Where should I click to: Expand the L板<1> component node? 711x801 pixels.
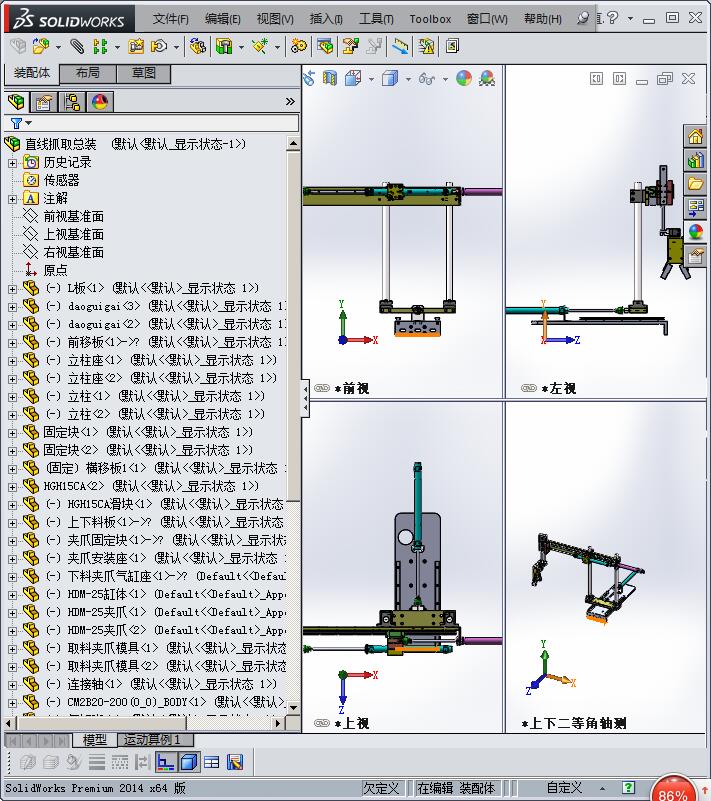[x=12, y=289]
